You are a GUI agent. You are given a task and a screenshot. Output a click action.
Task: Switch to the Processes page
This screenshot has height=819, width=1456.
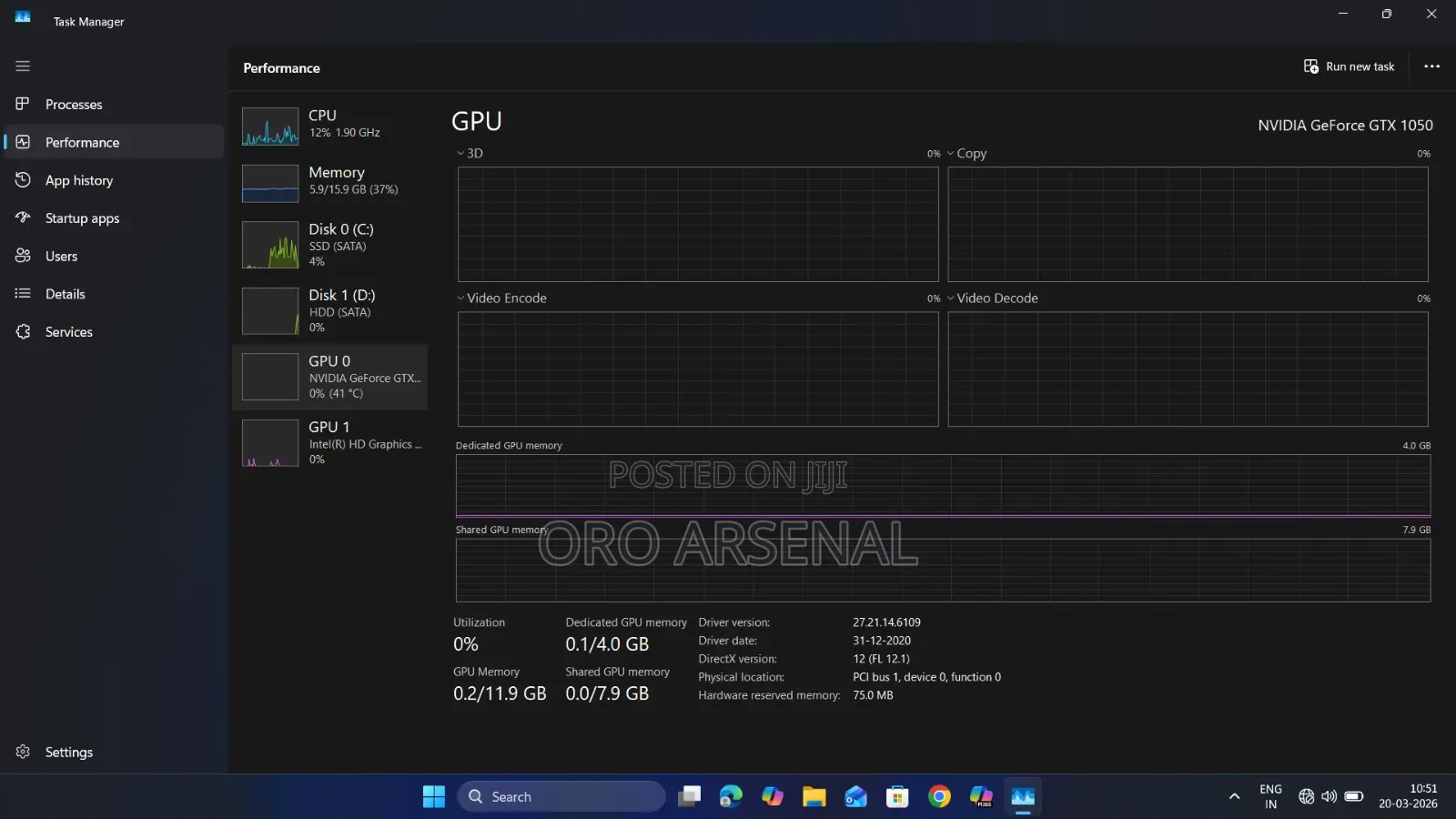coord(114,105)
